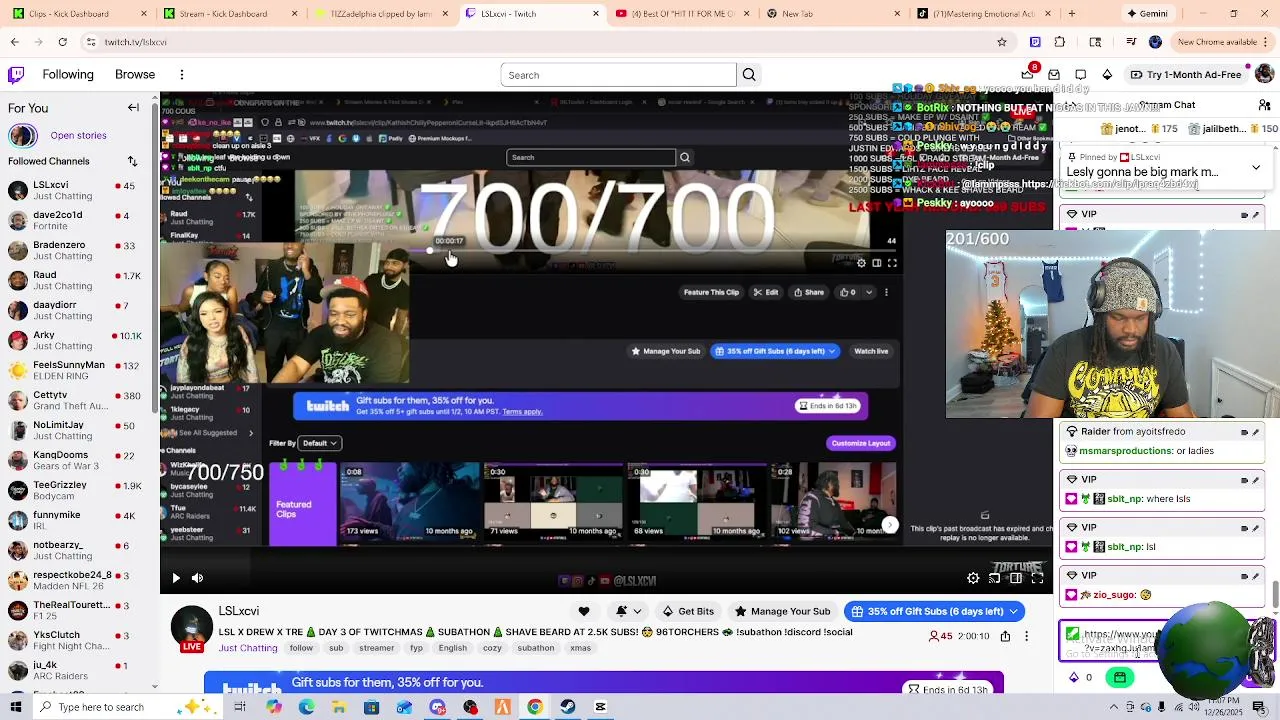Go back to the previous page
The image size is (1280, 720).
click(14, 42)
